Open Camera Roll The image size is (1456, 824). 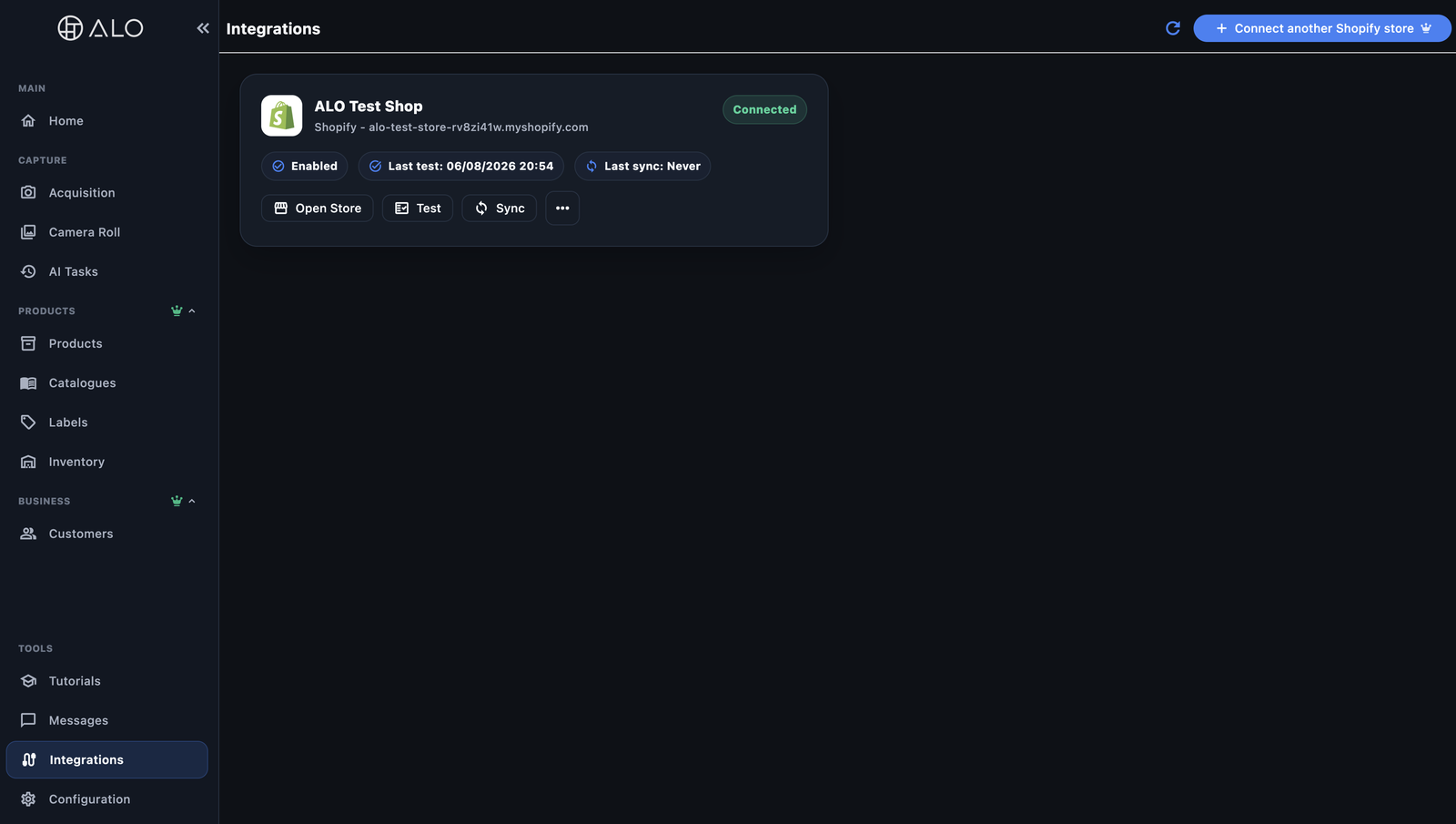[106, 232]
